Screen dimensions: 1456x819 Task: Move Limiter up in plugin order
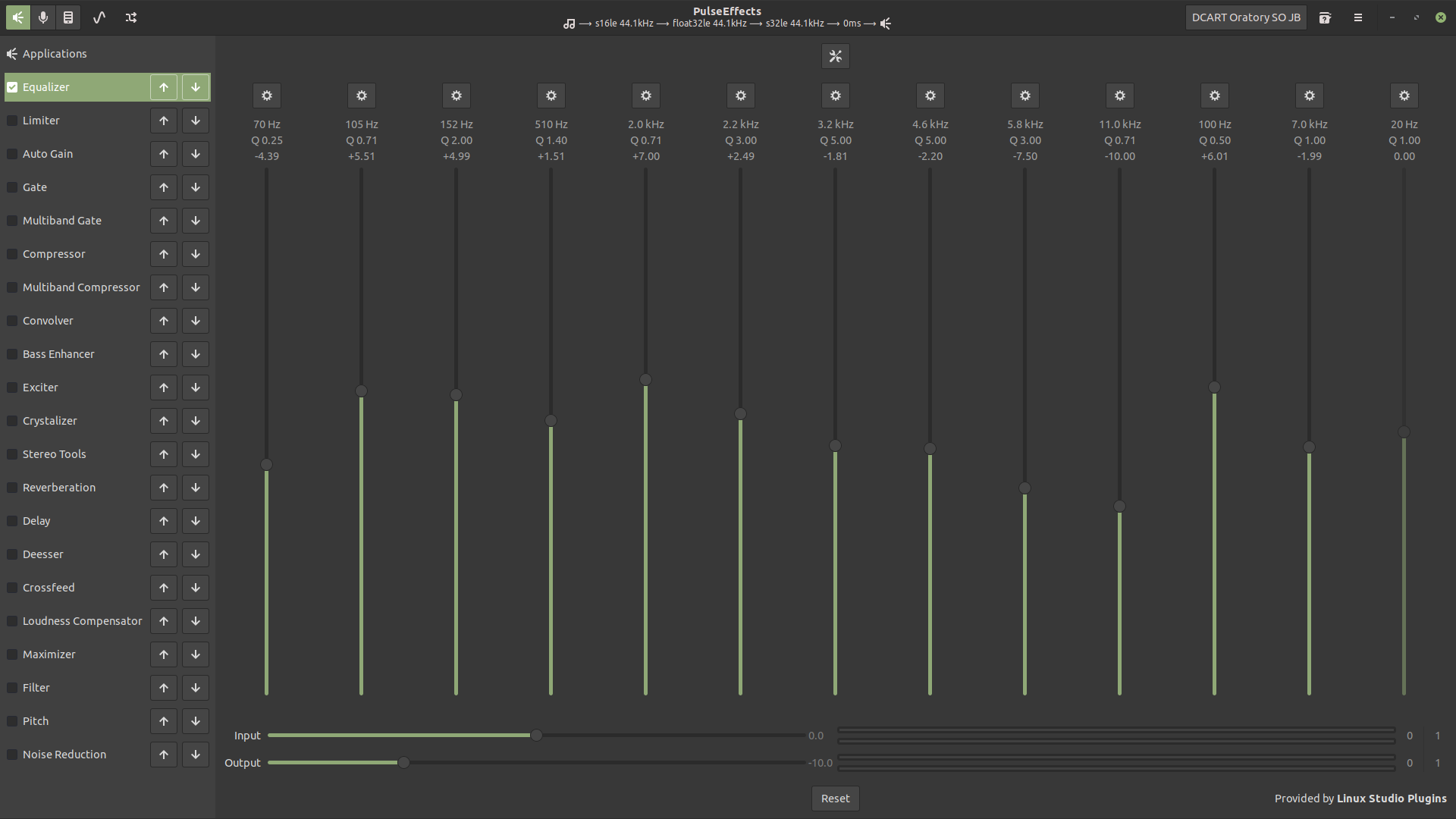tap(164, 121)
